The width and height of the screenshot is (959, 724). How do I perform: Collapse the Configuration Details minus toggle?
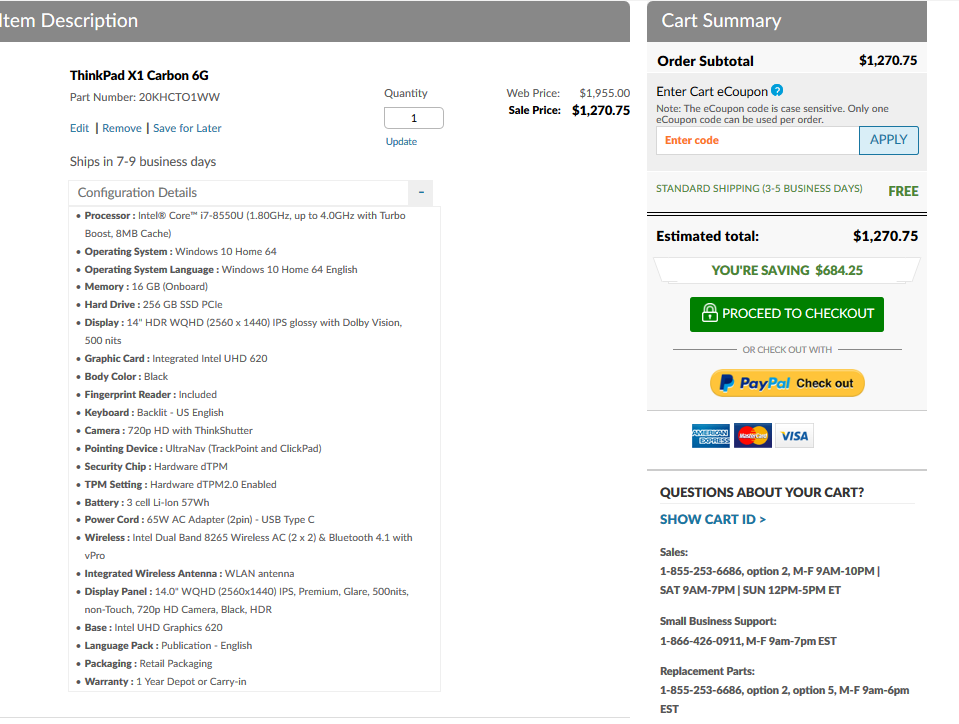[421, 193]
